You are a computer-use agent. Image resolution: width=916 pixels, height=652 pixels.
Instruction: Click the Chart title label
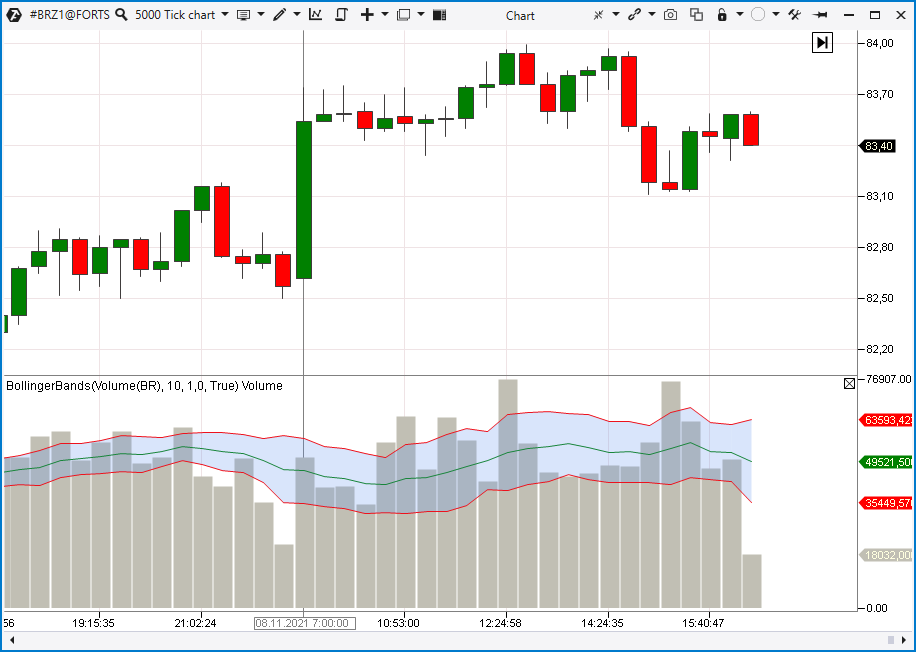[521, 15]
